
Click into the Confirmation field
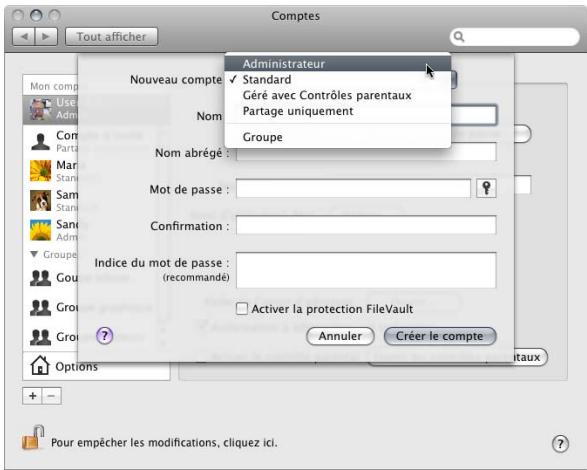(x=366, y=225)
